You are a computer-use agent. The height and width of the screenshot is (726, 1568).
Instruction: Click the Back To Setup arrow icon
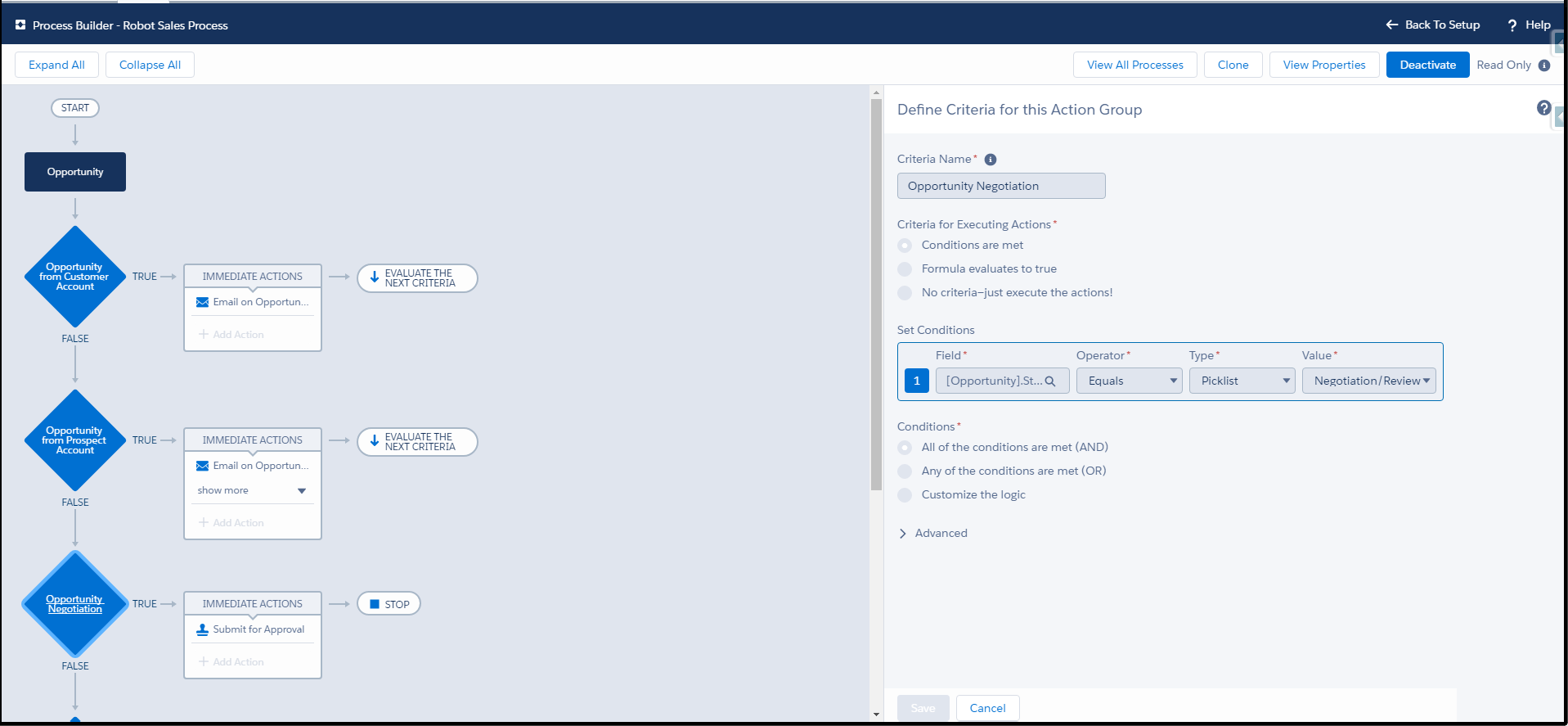pyautogui.click(x=1391, y=25)
